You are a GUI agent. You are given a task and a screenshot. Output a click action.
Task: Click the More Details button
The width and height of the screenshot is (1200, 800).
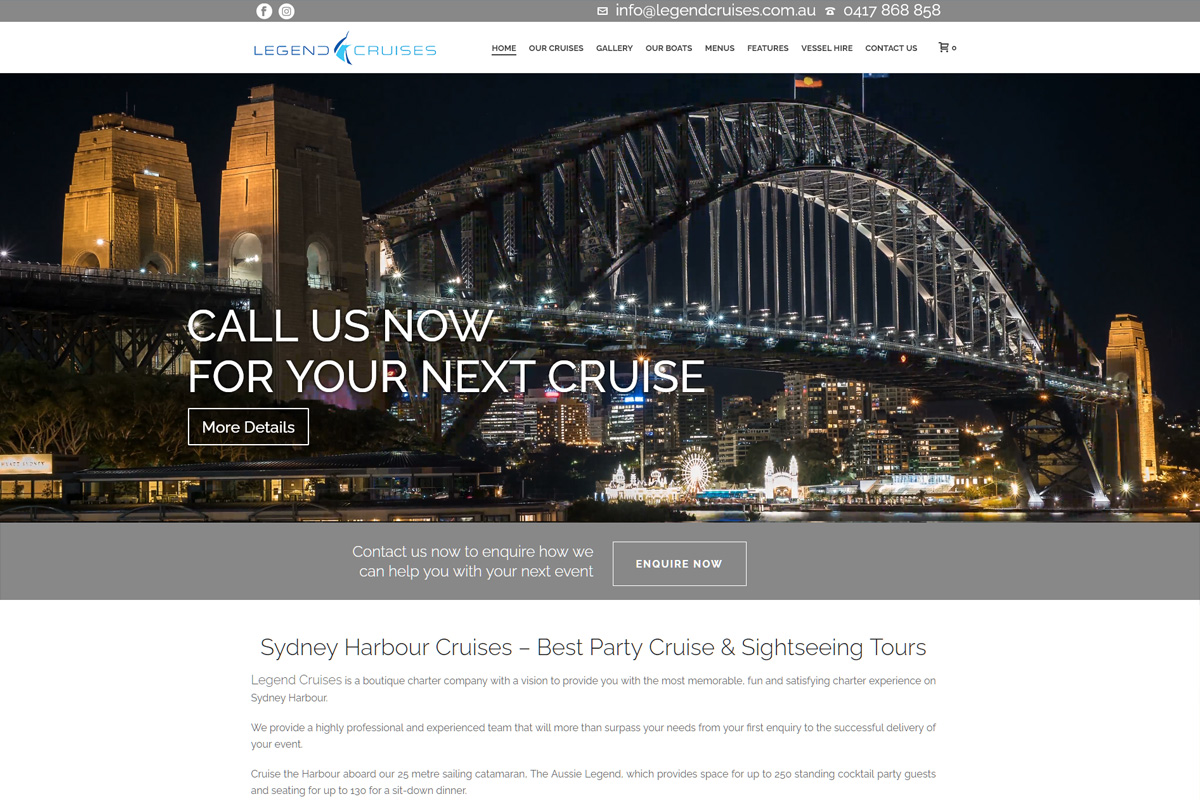coord(248,427)
